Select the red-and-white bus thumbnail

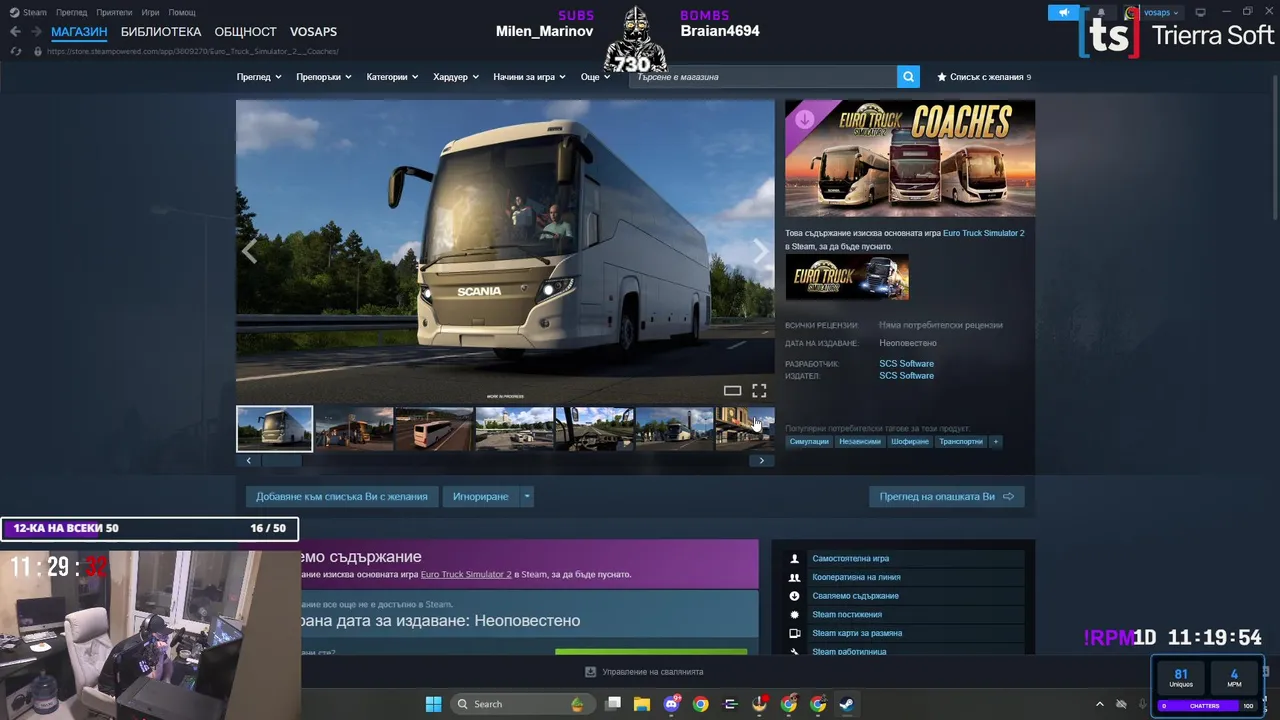434,429
